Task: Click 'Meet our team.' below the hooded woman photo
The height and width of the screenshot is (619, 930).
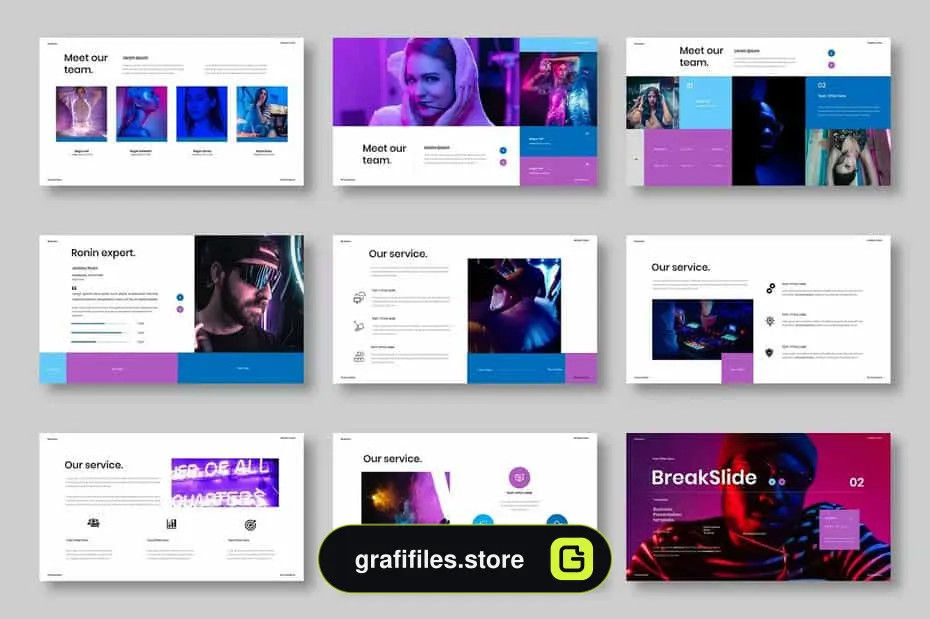Action: click(384, 154)
